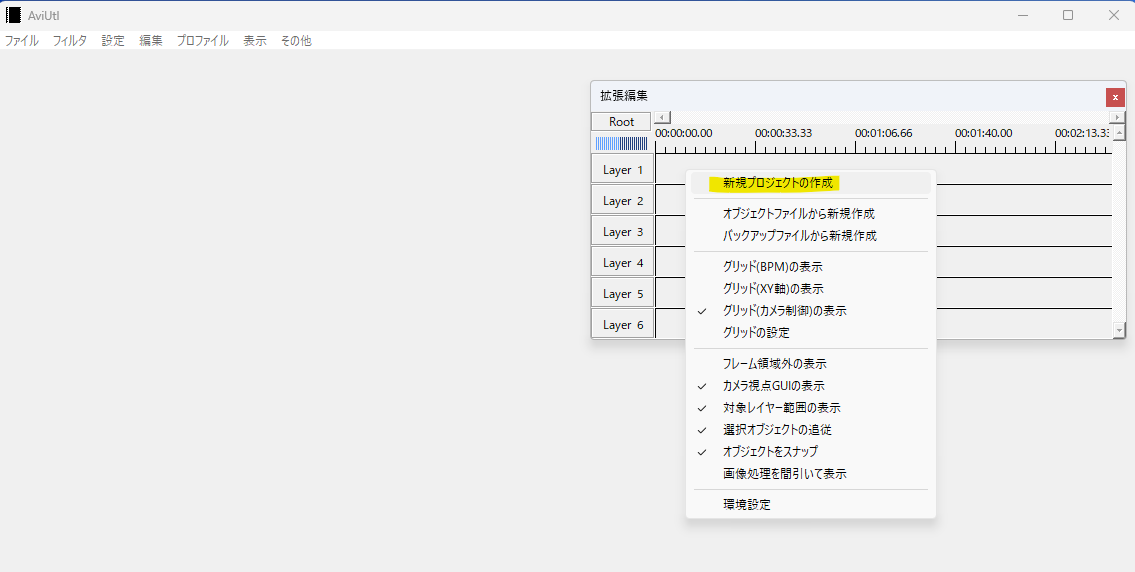Open the 編集 menu
This screenshot has height=572, width=1135.
(x=151, y=41)
